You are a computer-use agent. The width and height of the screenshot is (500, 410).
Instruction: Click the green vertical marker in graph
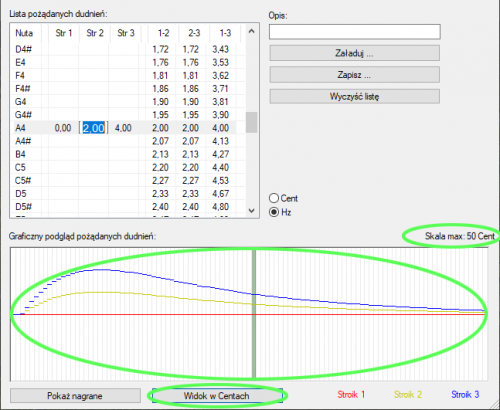[x=254, y=314]
